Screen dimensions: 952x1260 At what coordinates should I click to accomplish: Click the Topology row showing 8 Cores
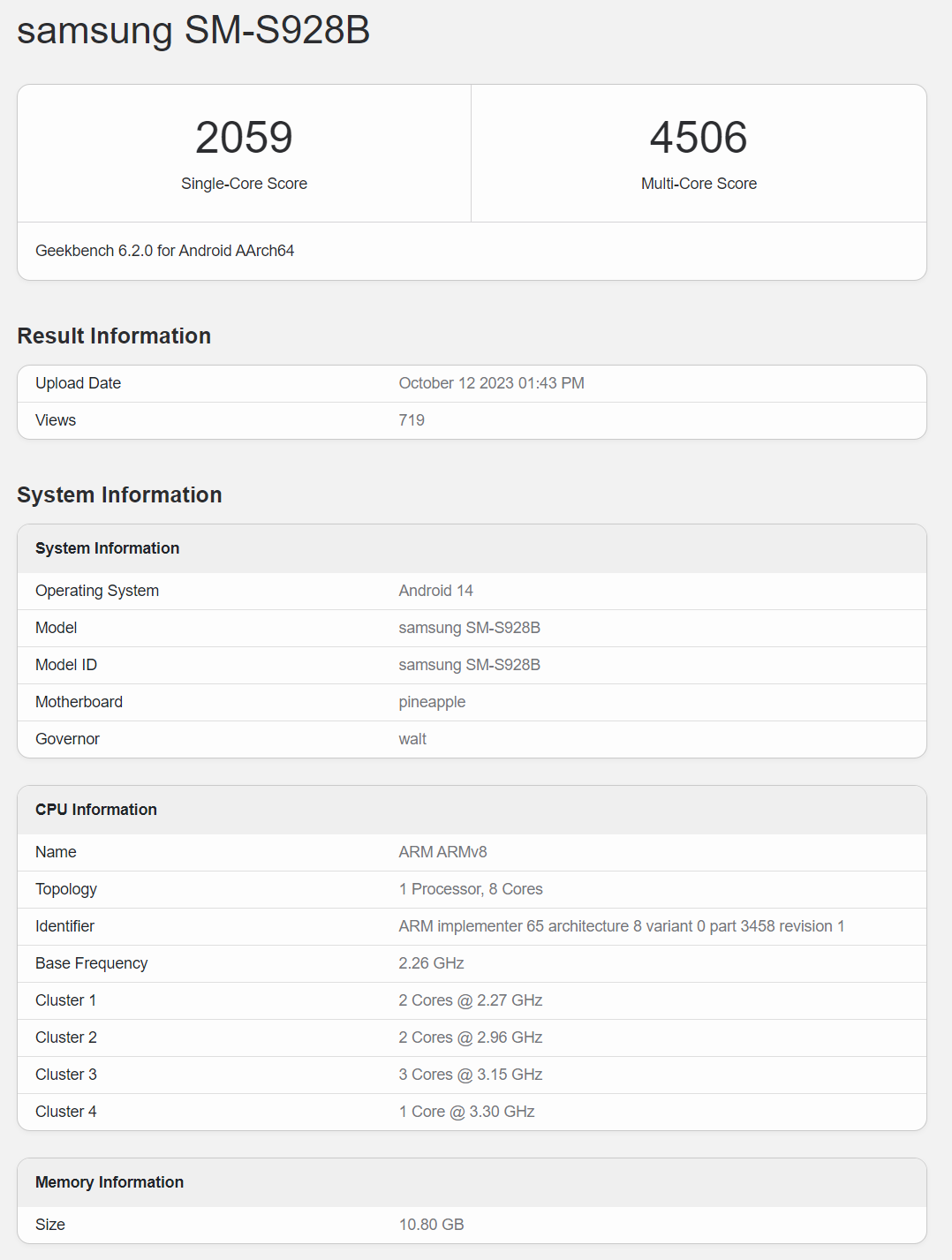472,888
